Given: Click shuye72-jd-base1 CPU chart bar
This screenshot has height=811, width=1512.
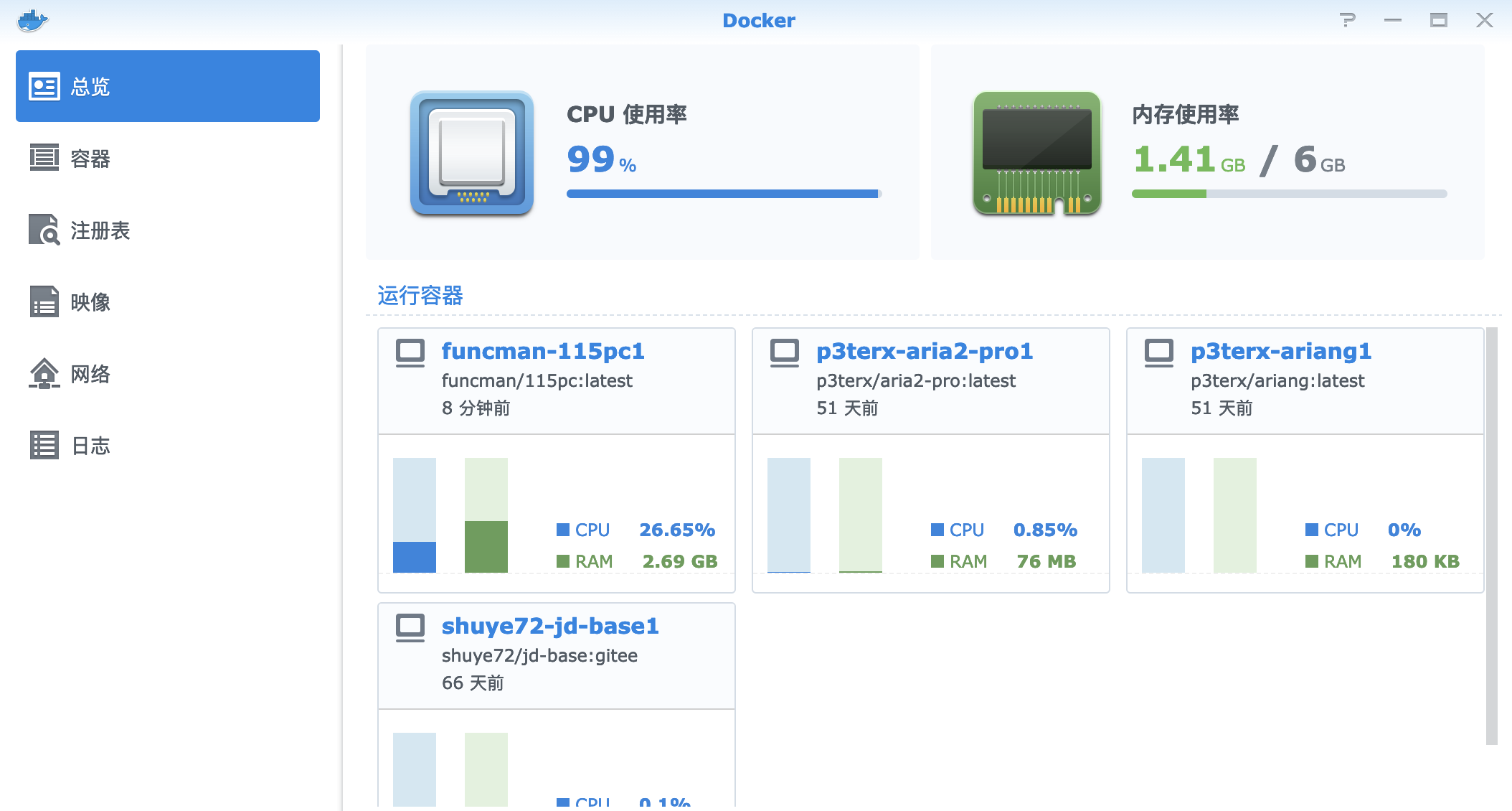Looking at the screenshot, I should tap(415, 769).
